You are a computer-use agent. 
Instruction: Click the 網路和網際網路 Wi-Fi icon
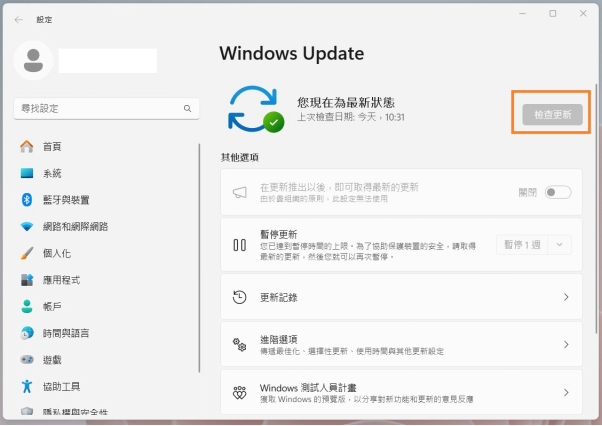point(26,226)
